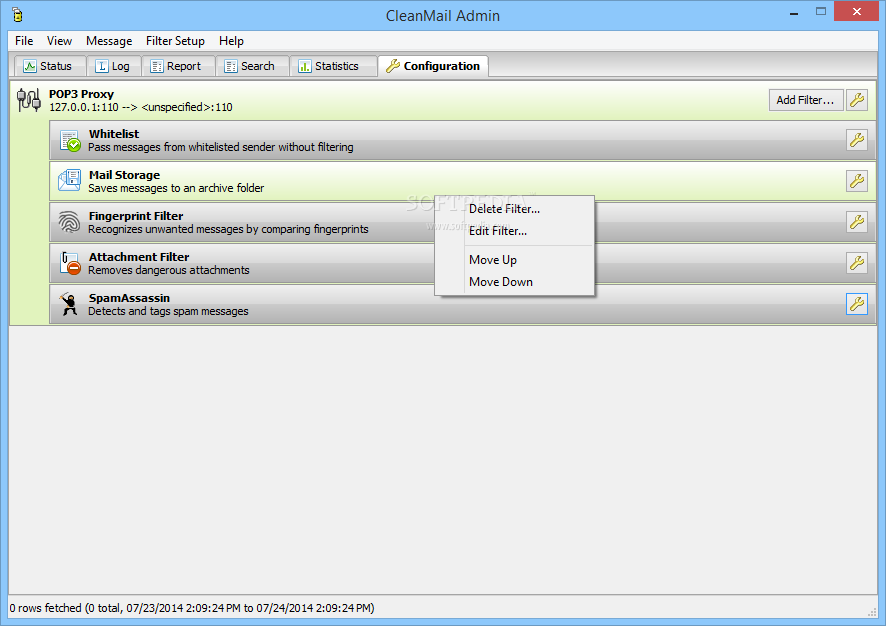Select the SpamAssassin filter title
The width and height of the screenshot is (886, 626).
pos(129,298)
